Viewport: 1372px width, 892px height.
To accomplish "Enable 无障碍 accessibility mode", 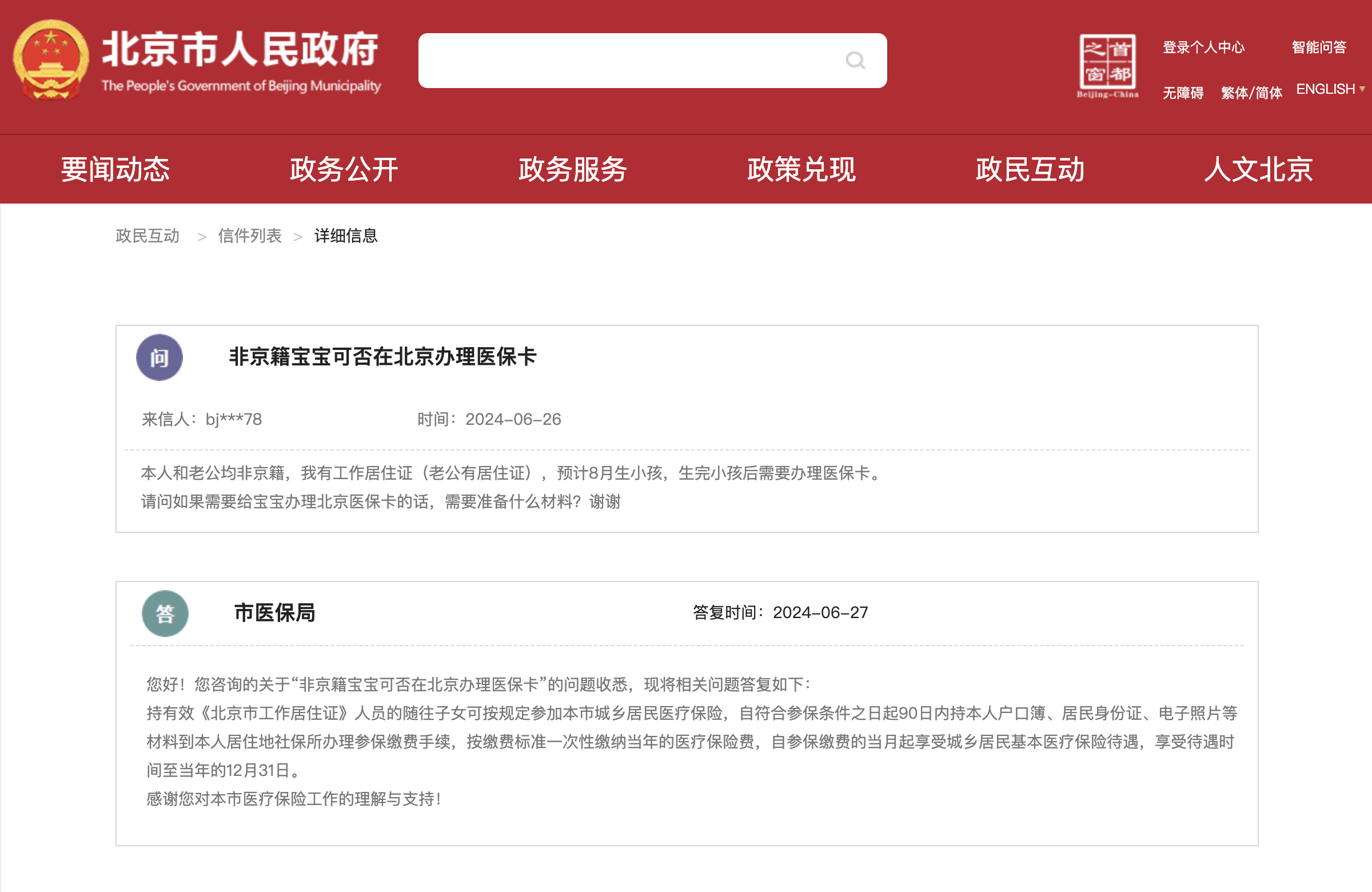I will (x=1182, y=92).
